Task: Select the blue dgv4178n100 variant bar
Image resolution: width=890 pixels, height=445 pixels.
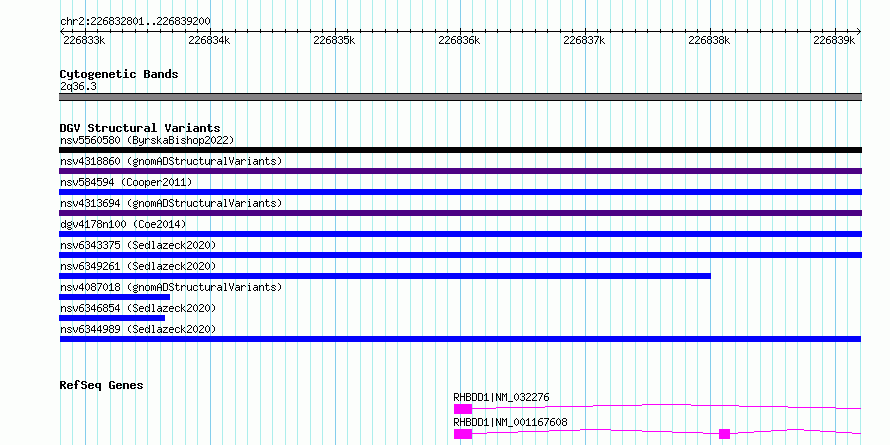Action: pos(460,234)
